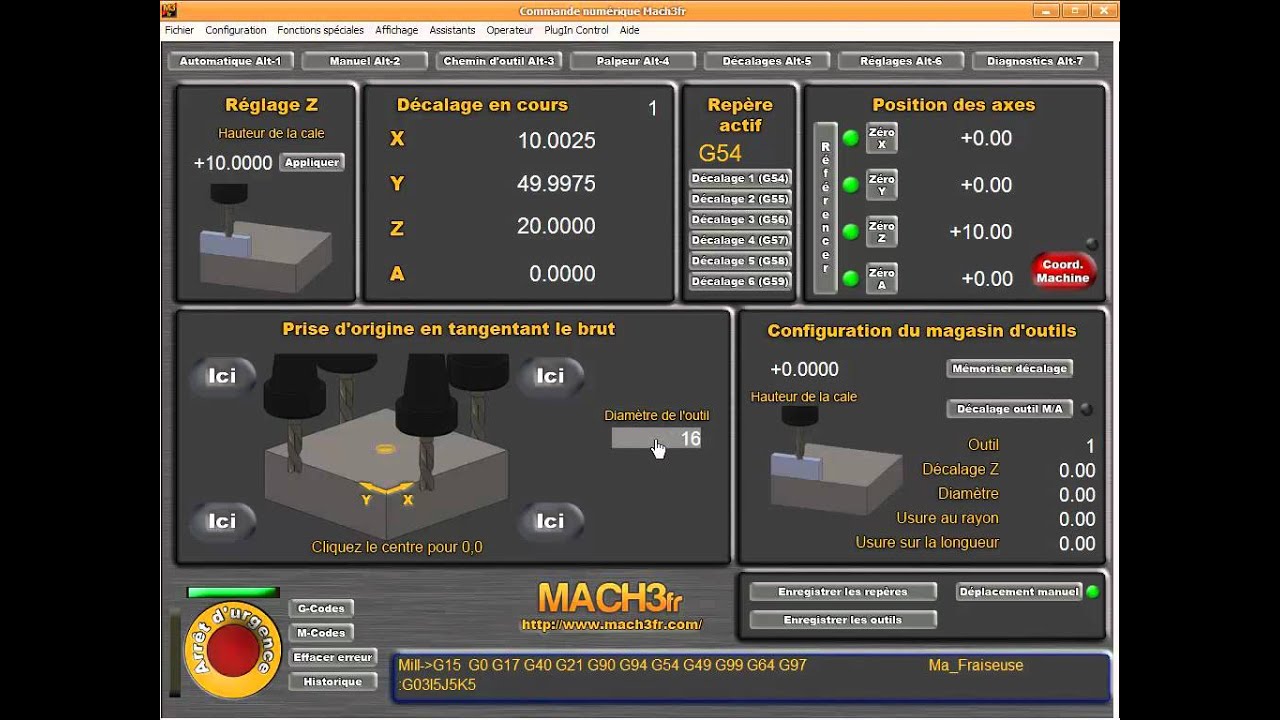Open the Affichage menu

pyautogui.click(x=397, y=31)
